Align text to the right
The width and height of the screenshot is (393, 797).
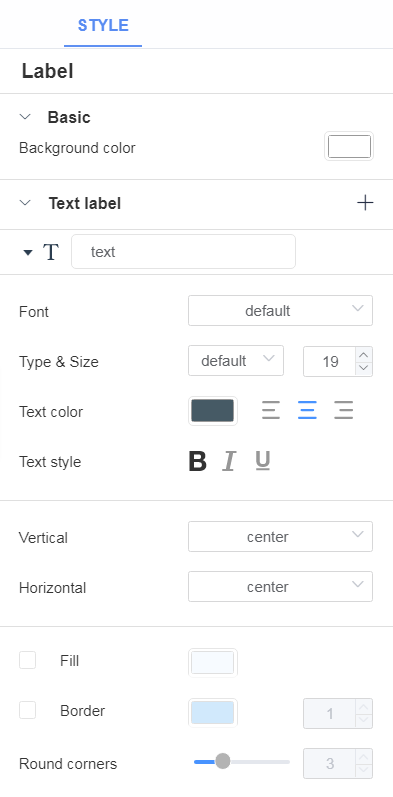[x=344, y=410]
